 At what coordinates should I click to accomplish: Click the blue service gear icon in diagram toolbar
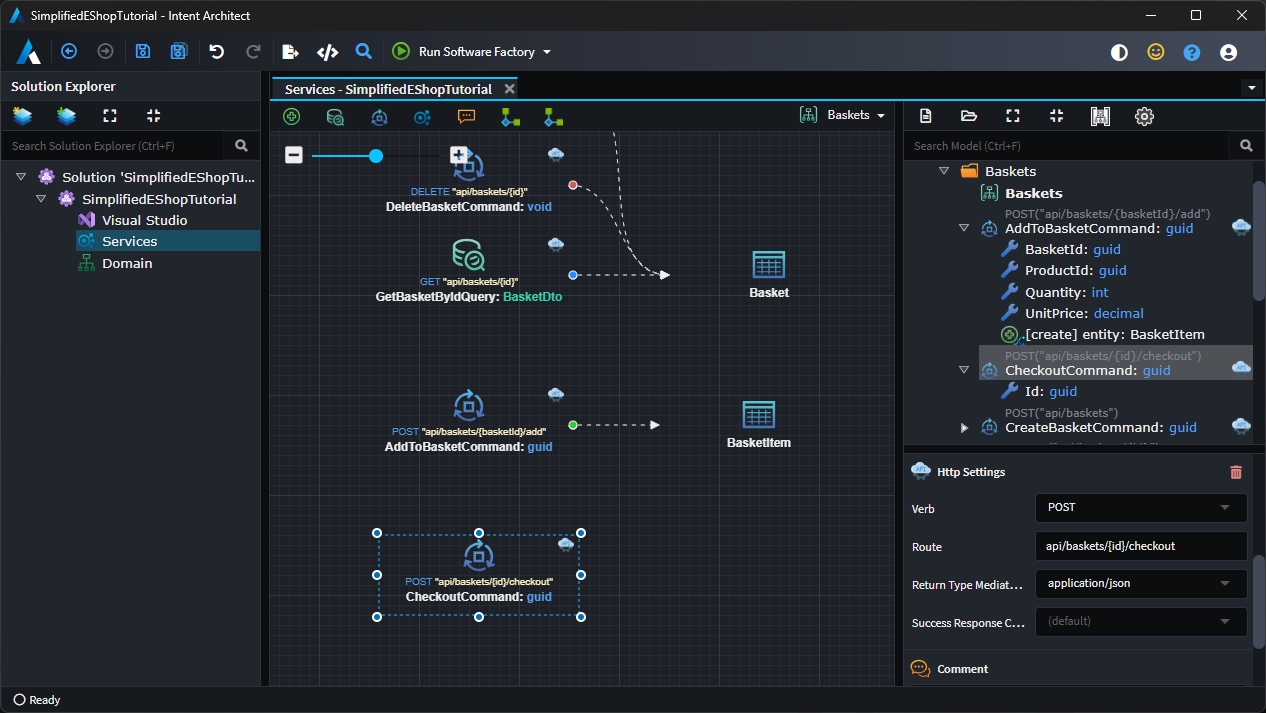[422, 117]
